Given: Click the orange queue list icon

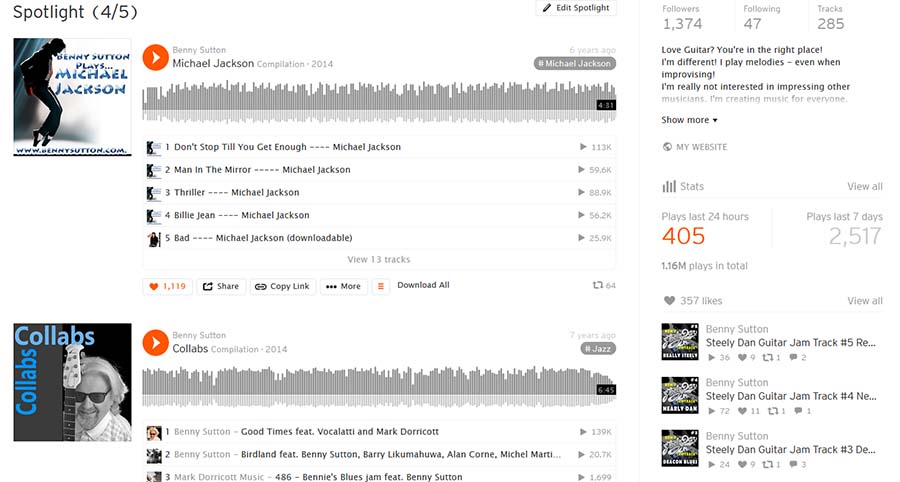Looking at the screenshot, I should tap(381, 286).
